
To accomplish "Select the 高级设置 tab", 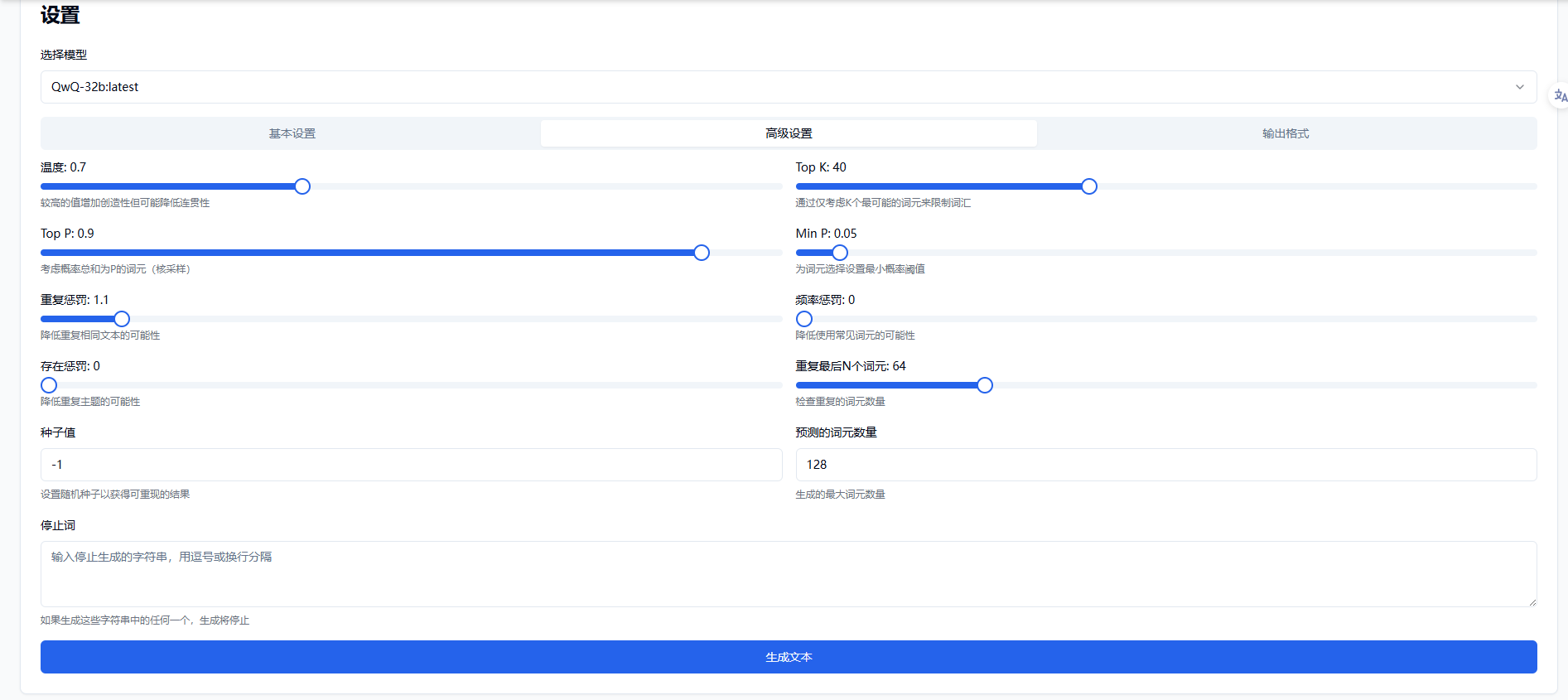I will 789,133.
